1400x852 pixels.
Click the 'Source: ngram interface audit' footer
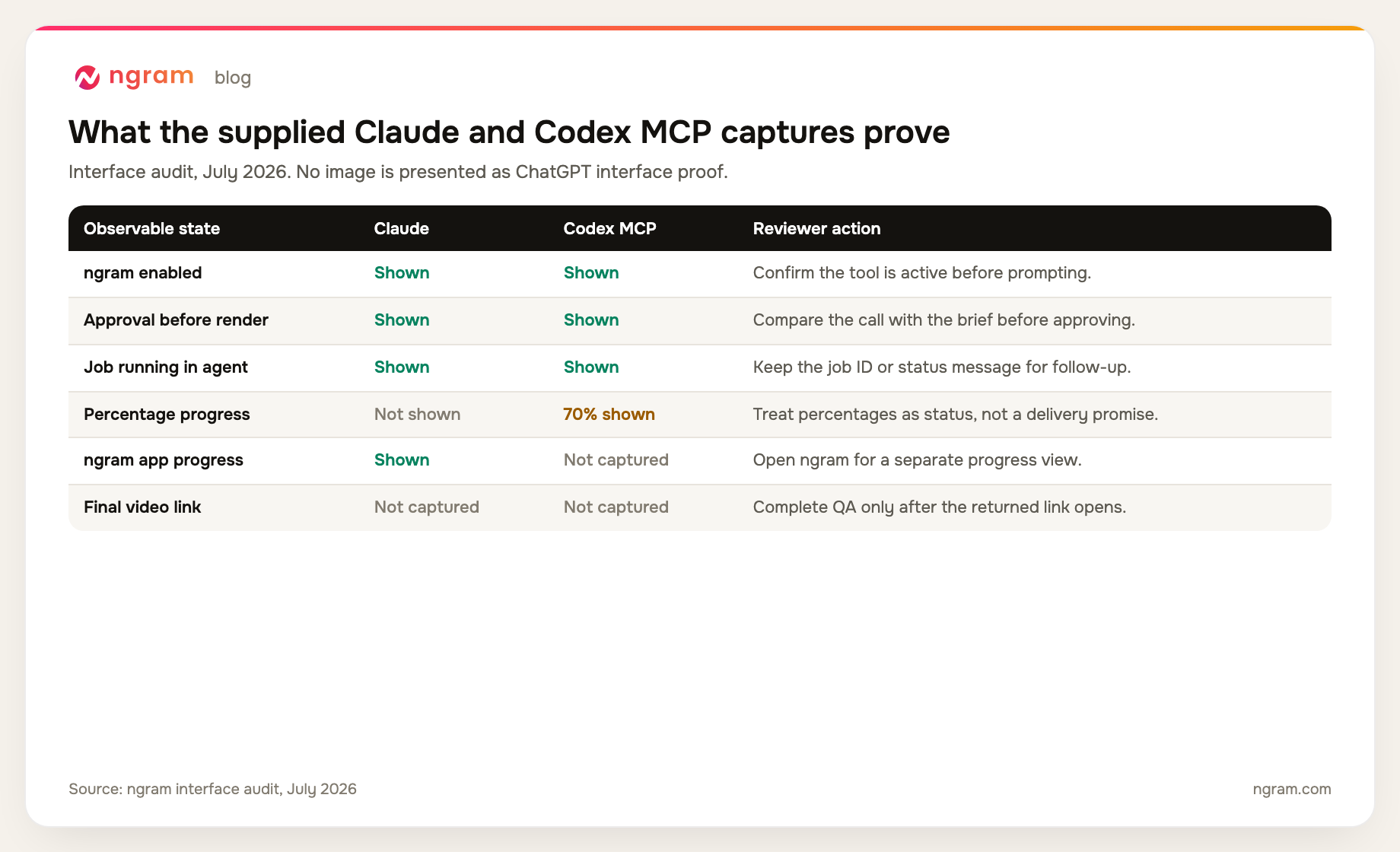212,789
